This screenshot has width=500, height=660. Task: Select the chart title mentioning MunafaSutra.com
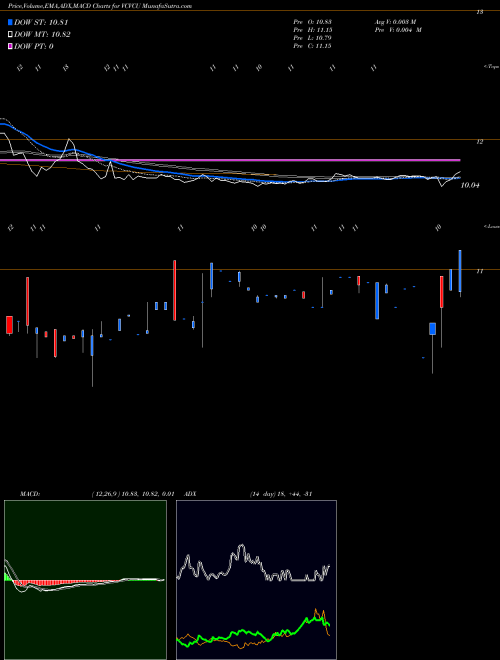tap(100, 6)
